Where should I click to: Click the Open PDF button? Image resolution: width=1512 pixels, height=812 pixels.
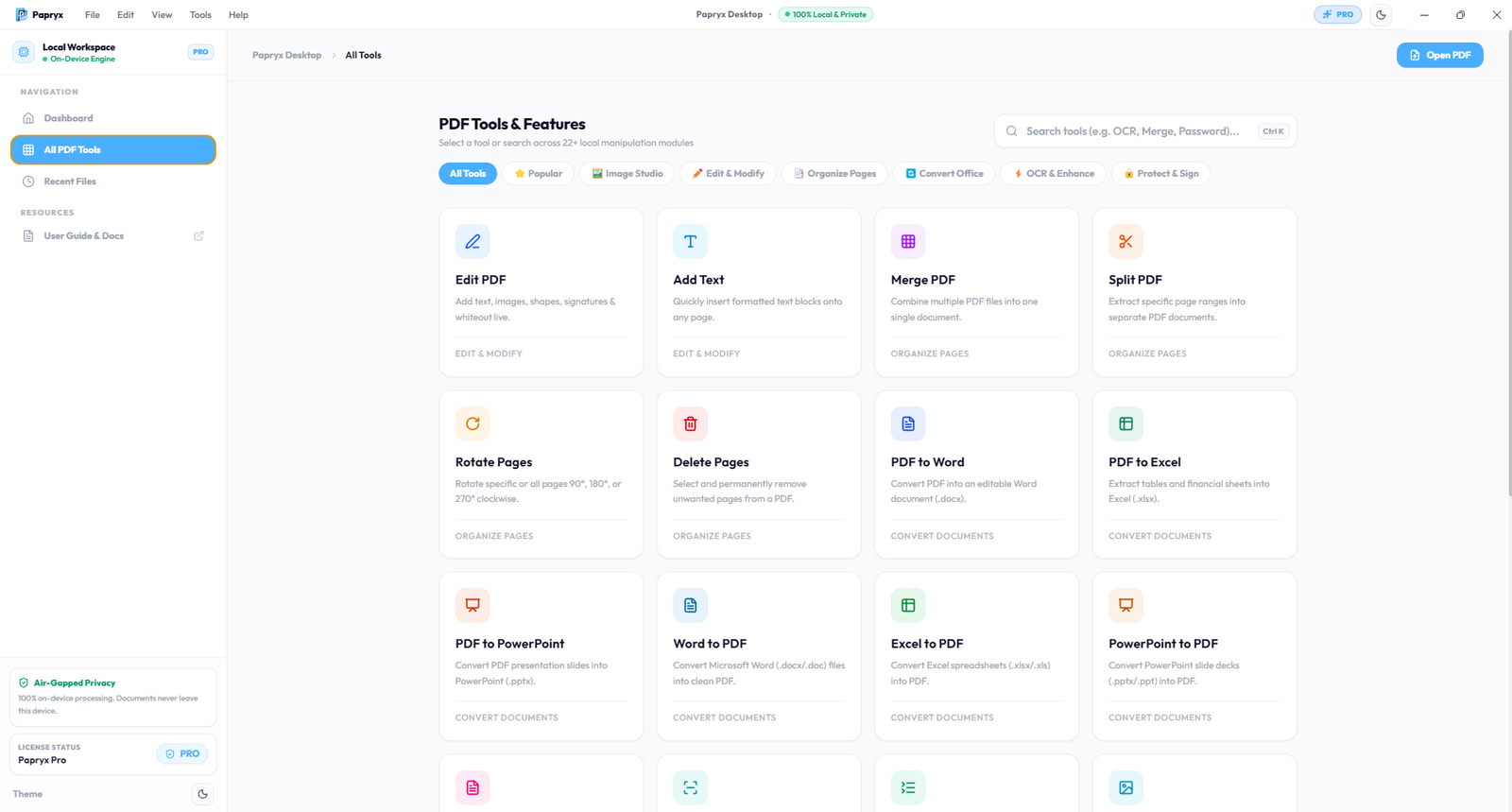click(x=1439, y=55)
